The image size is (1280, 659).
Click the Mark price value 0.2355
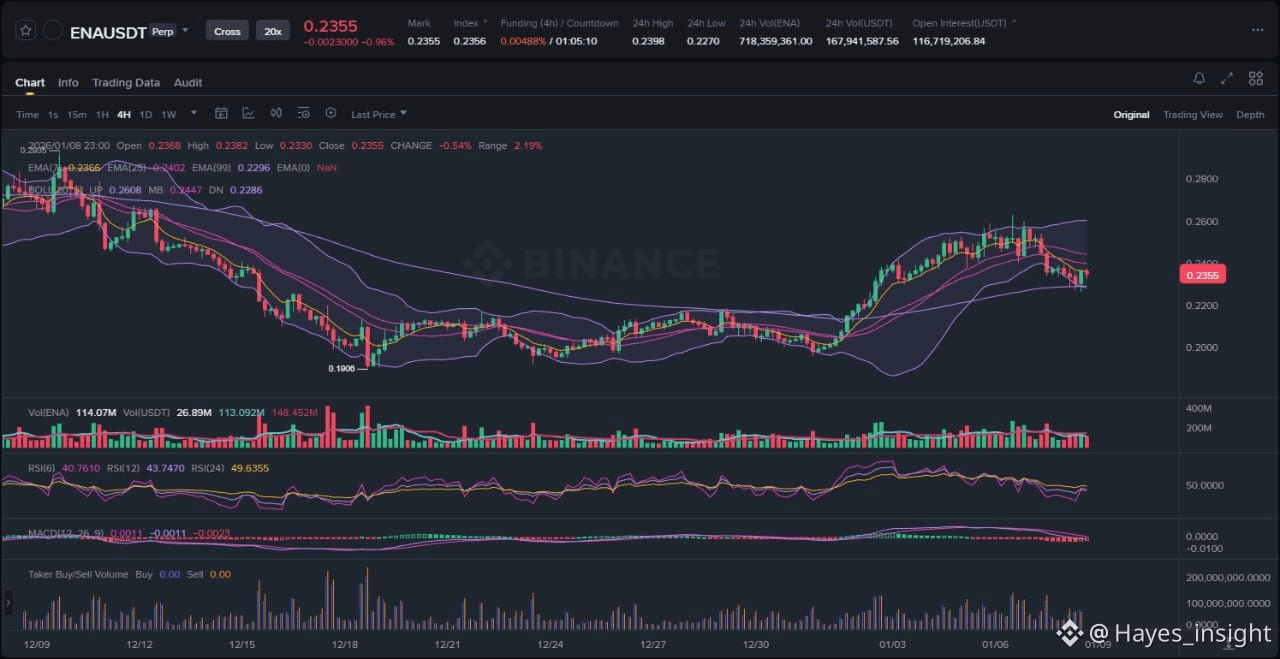423,41
